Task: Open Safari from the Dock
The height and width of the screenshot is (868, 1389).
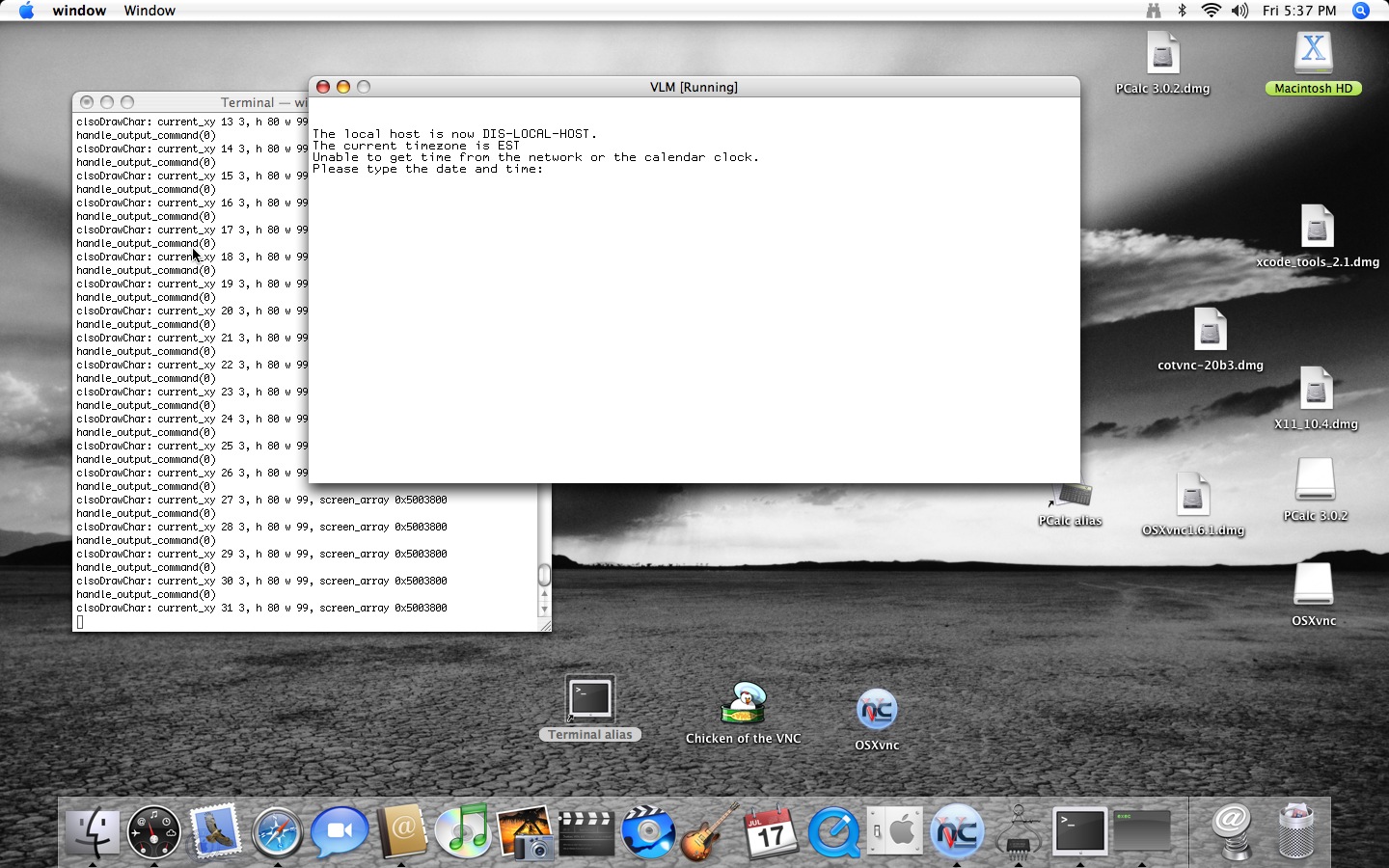Action: point(277,831)
